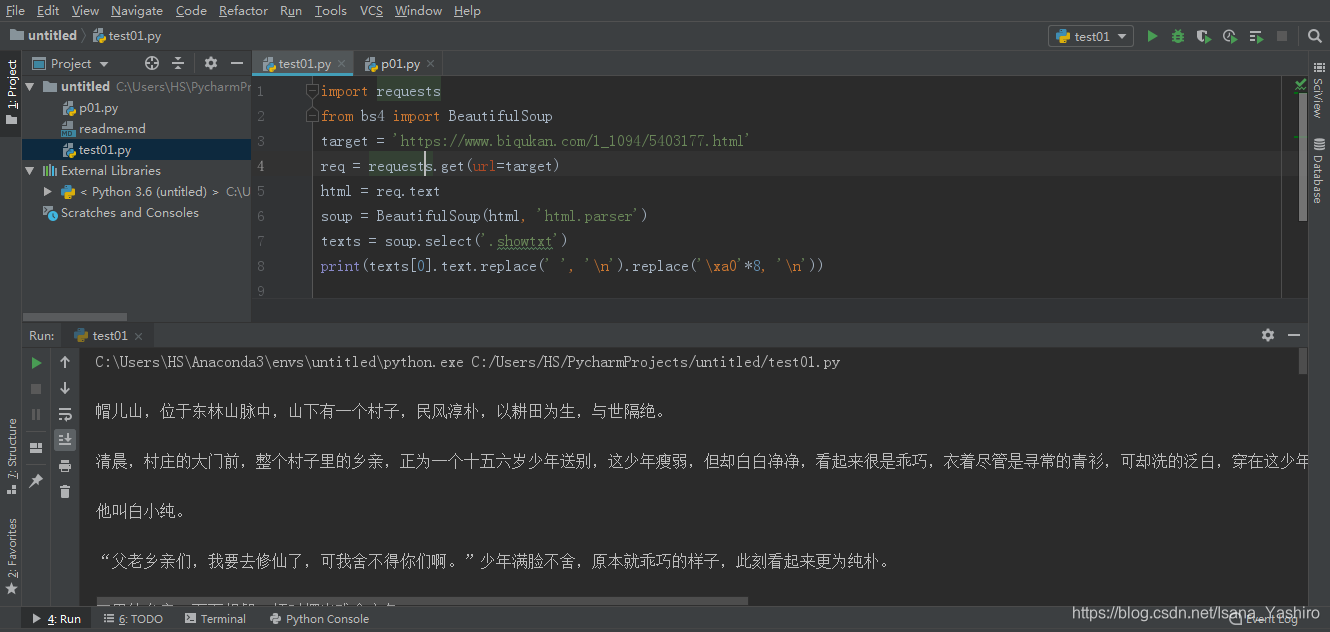Run test01 with Coverage shield icon
1330x632 pixels.
[1202, 35]
